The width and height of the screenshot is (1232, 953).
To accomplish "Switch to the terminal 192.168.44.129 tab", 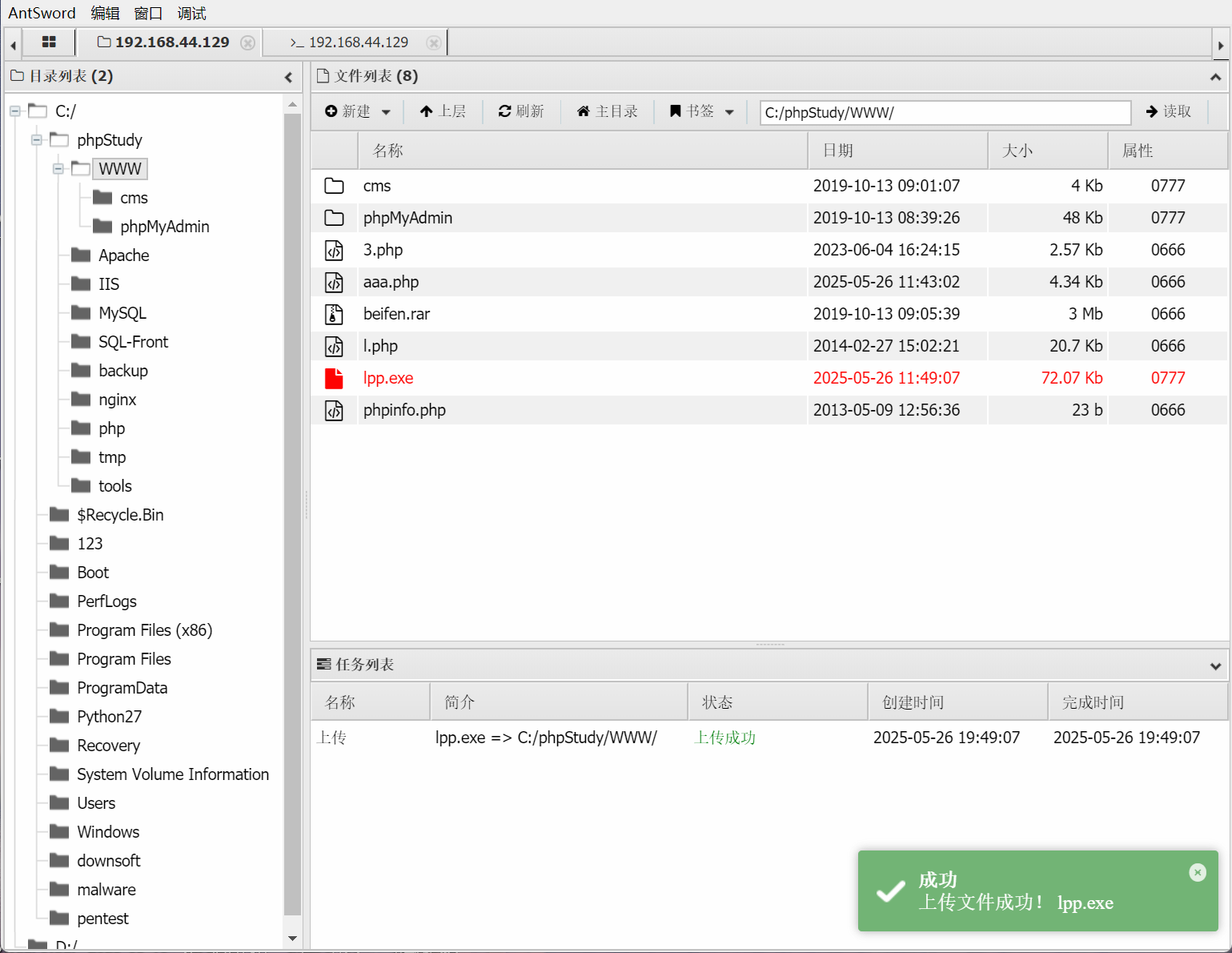I will pos(350,42).
